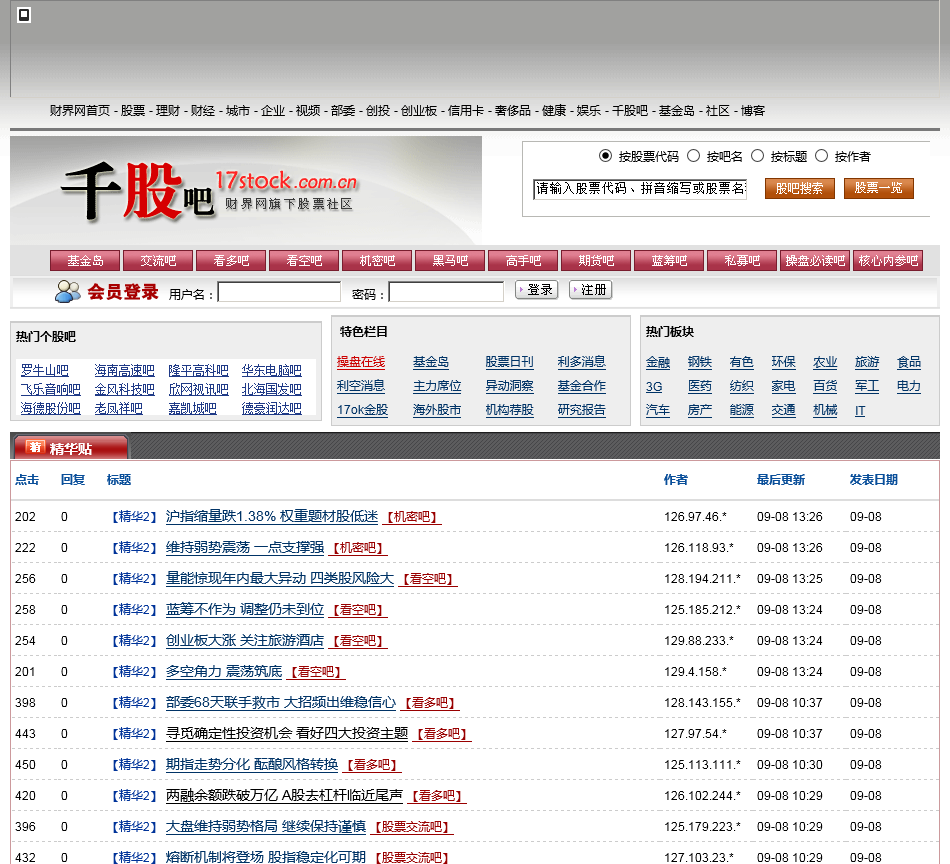The width and height of the screenshot is (950, 864).
Task: Open the 华东电脑吧 link
Action: point(271,370)
